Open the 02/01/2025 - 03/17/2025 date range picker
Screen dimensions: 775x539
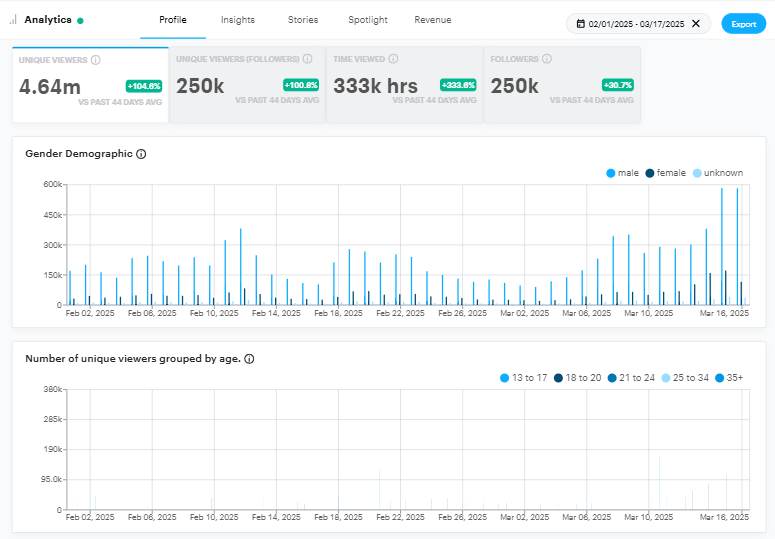pyautogui.click(x=637, y=24)
